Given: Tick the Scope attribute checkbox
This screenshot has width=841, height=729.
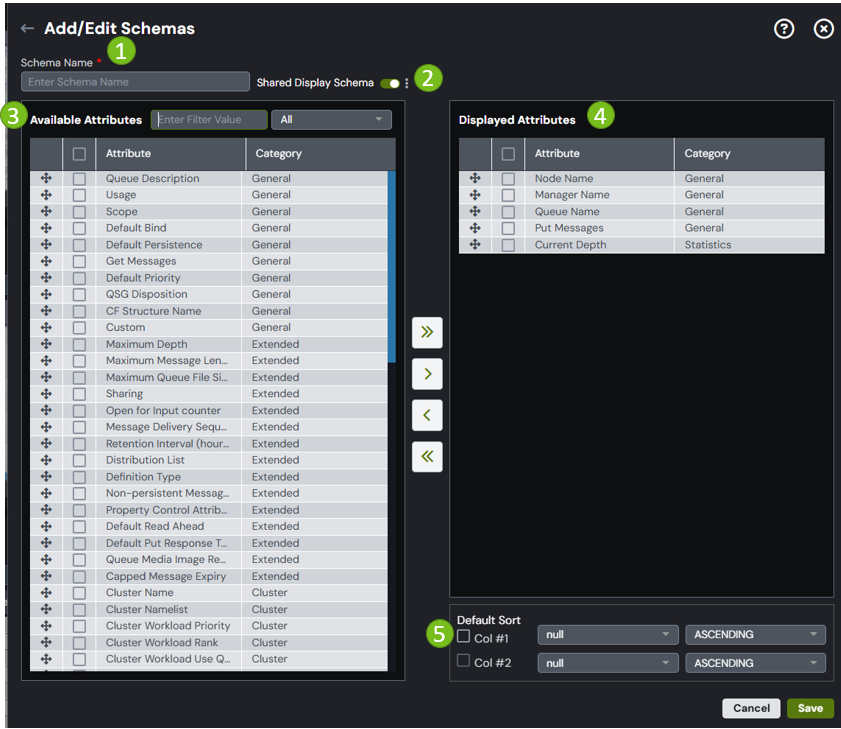Looking at the screenshot, I should (79, 212).
